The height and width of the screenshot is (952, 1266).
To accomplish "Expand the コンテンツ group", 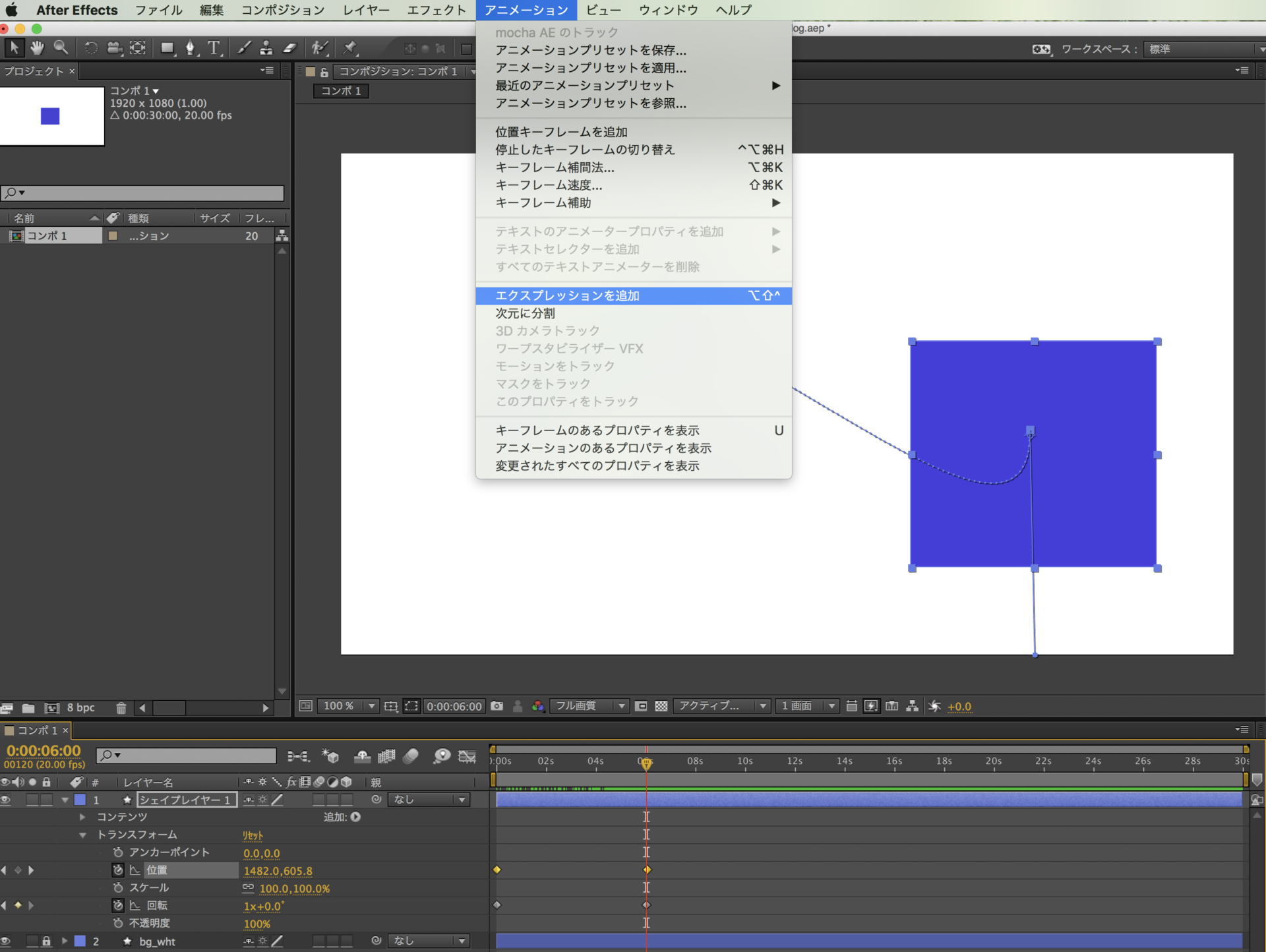I will pyautogui.click(x=82, y=817).
